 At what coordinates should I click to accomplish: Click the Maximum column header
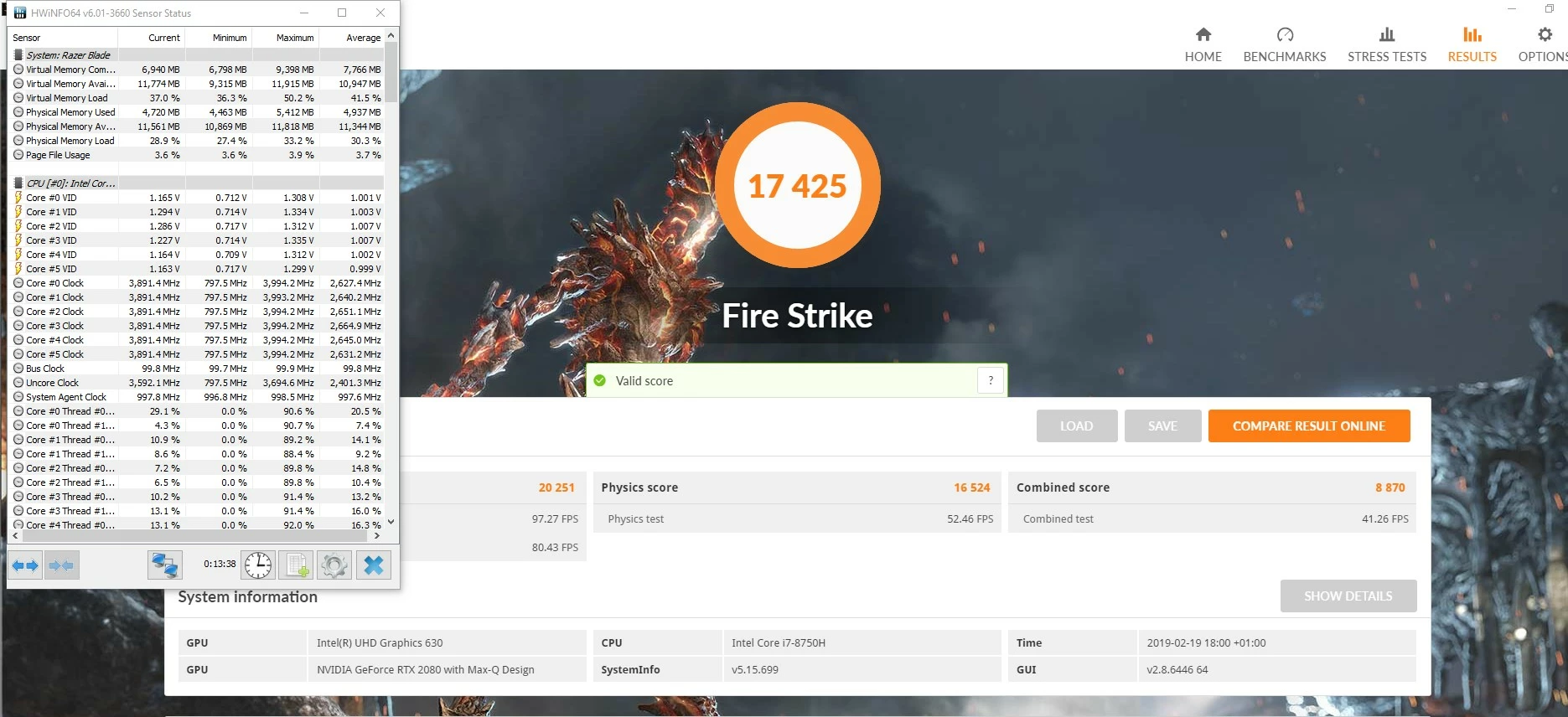click(286, 38)
